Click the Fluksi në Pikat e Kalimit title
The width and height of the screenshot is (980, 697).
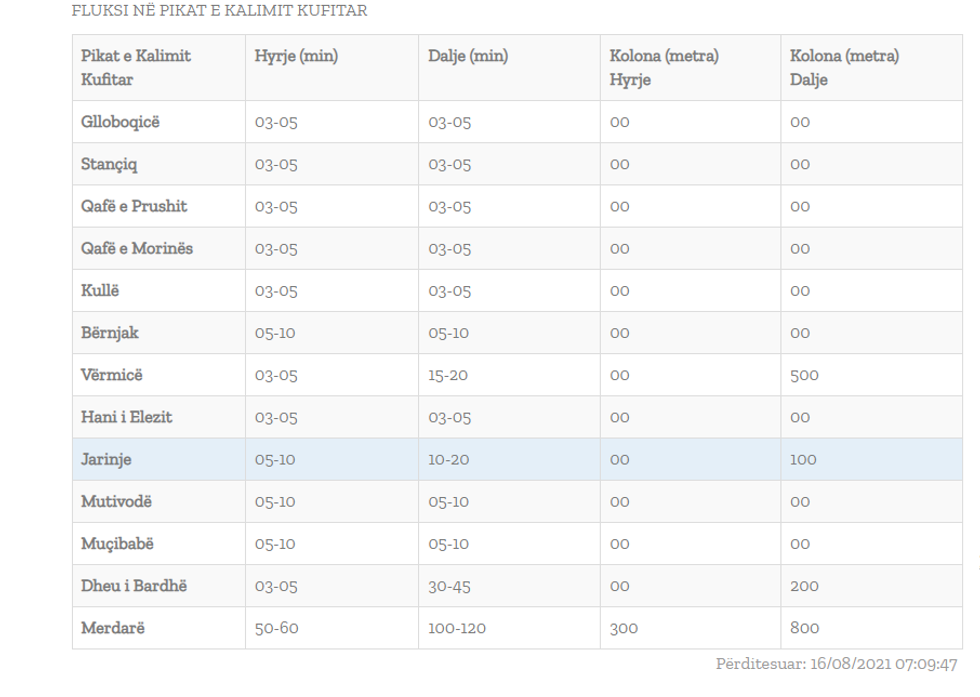click(219, 12)
